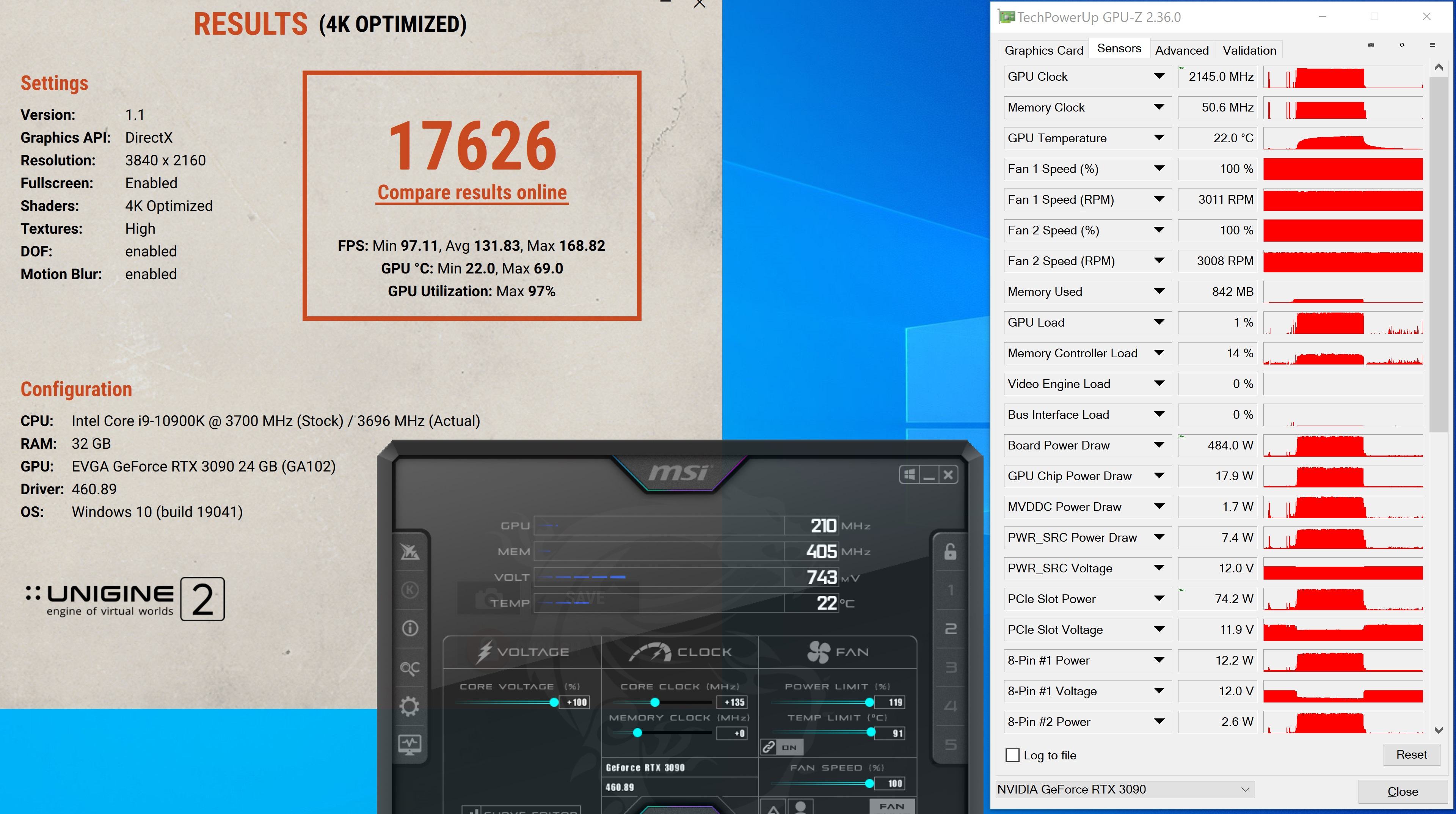The image size is (1456, 814).
Task: Click the GPU-Z screenshot camera icon
Action: coord(1371,45)
